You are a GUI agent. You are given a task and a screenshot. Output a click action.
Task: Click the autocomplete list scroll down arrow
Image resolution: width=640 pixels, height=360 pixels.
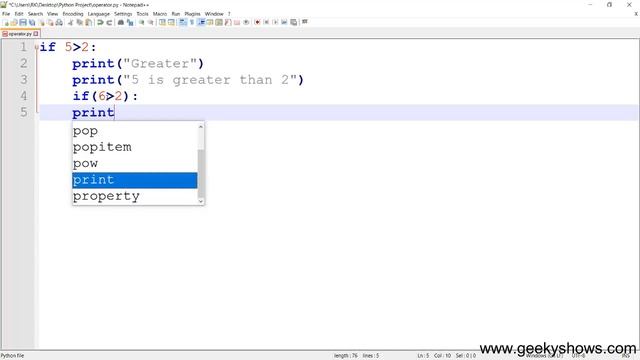click(200, 200)
